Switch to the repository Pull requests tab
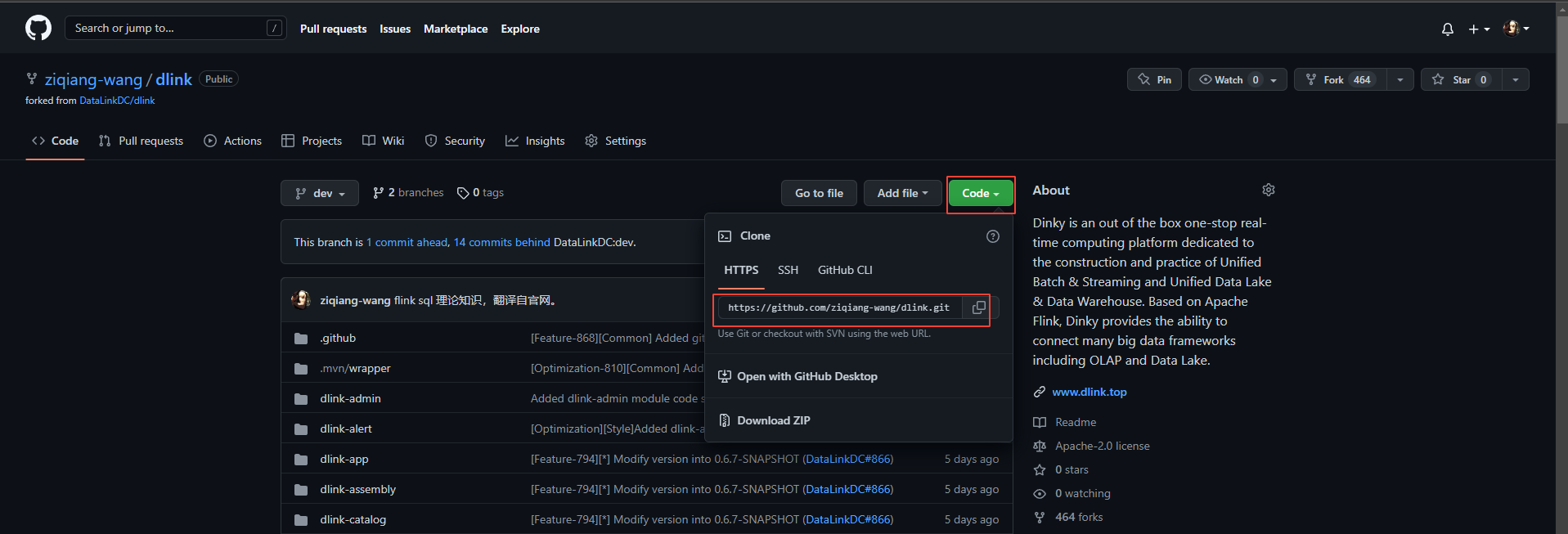This screenshot has width=1568, height=534. coord(141,141)
